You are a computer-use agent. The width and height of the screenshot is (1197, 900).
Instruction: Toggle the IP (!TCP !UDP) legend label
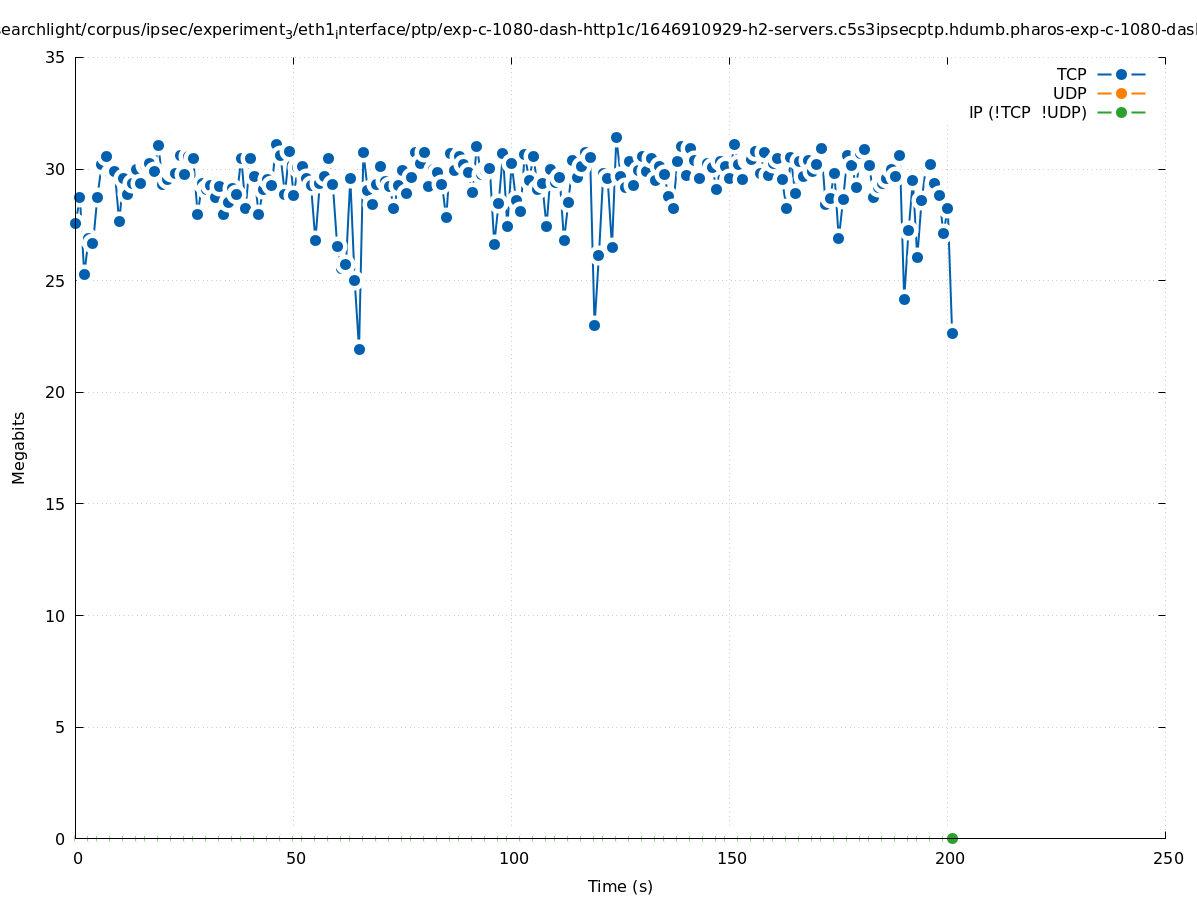tap(1027, 112)
